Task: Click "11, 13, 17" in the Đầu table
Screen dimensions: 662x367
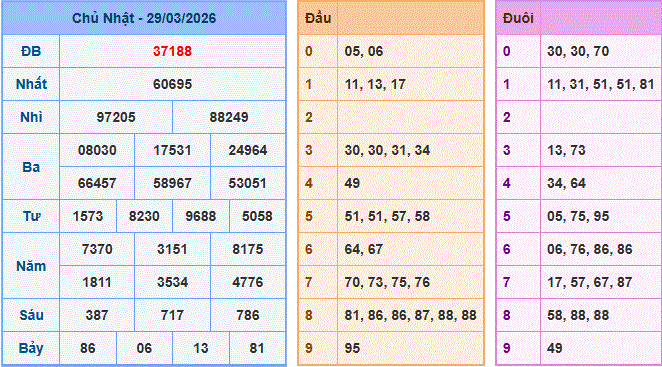Action: pos(375,84)
